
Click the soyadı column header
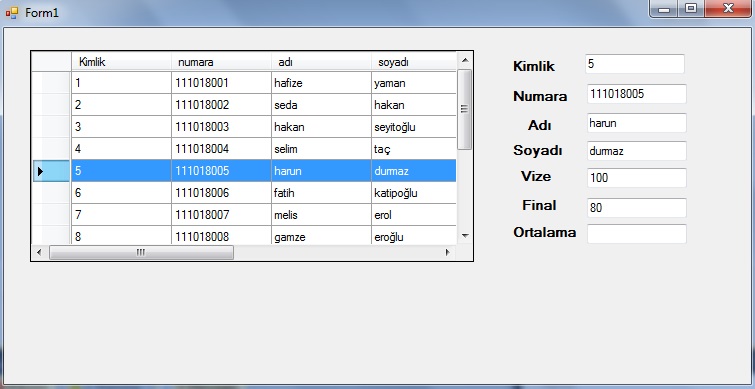[x=414, y=62]
